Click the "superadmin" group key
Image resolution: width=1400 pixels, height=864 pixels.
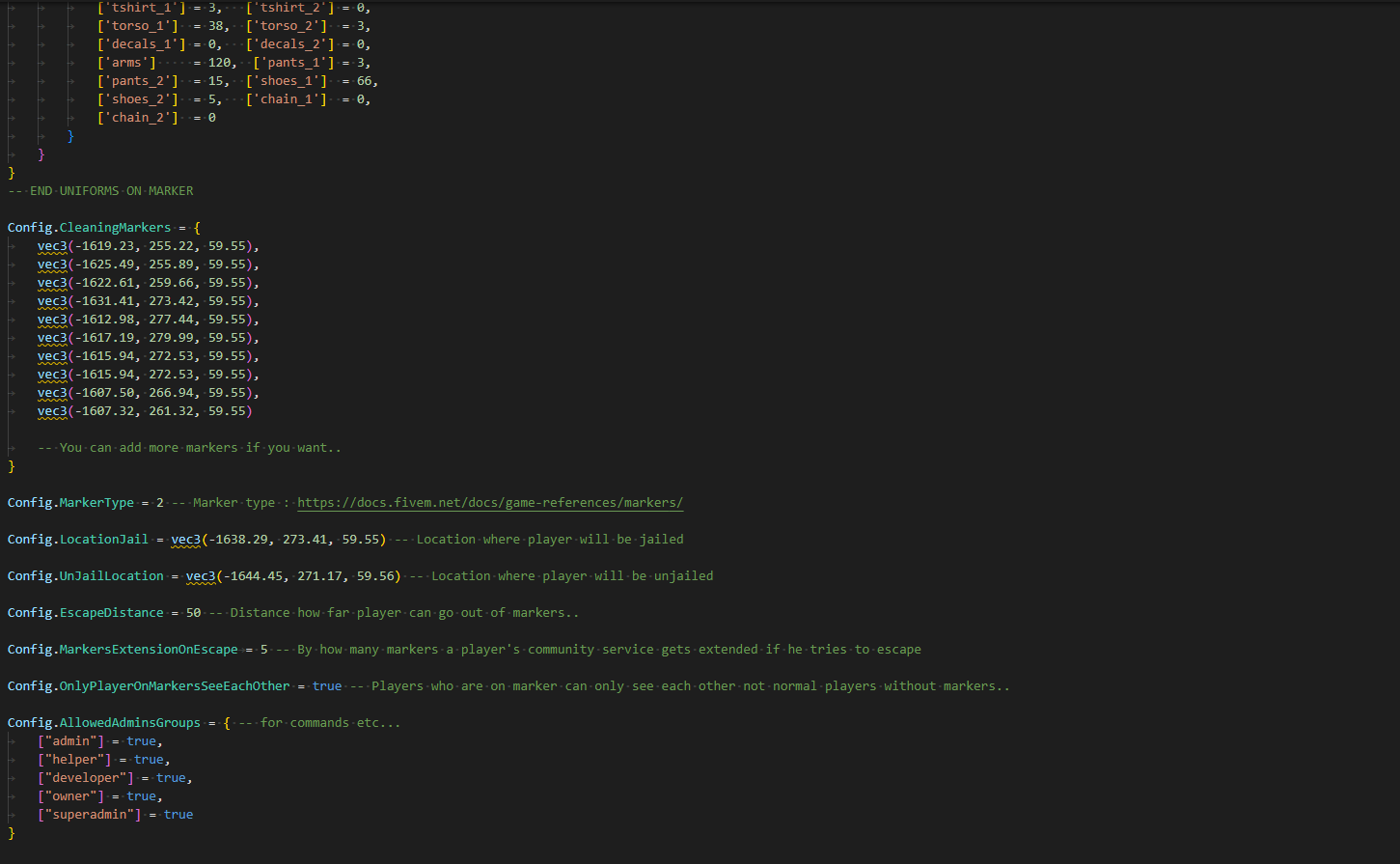coord(90,815)
